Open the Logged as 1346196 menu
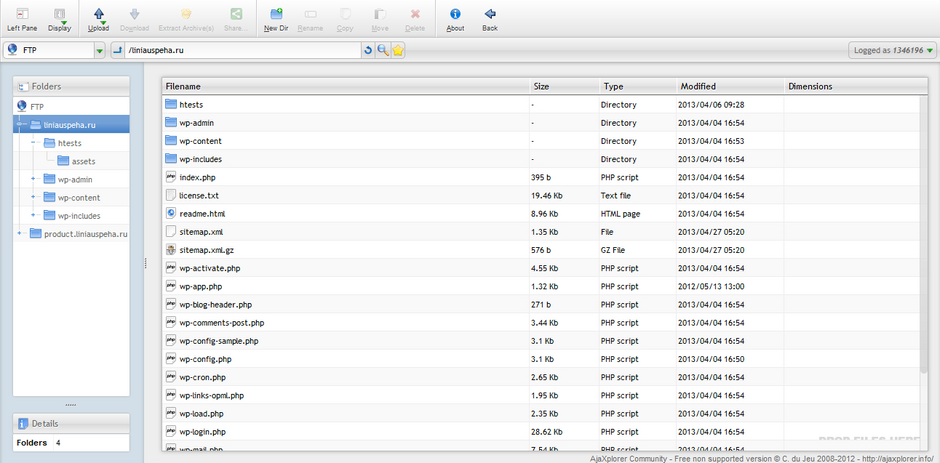 click(893, 51)
